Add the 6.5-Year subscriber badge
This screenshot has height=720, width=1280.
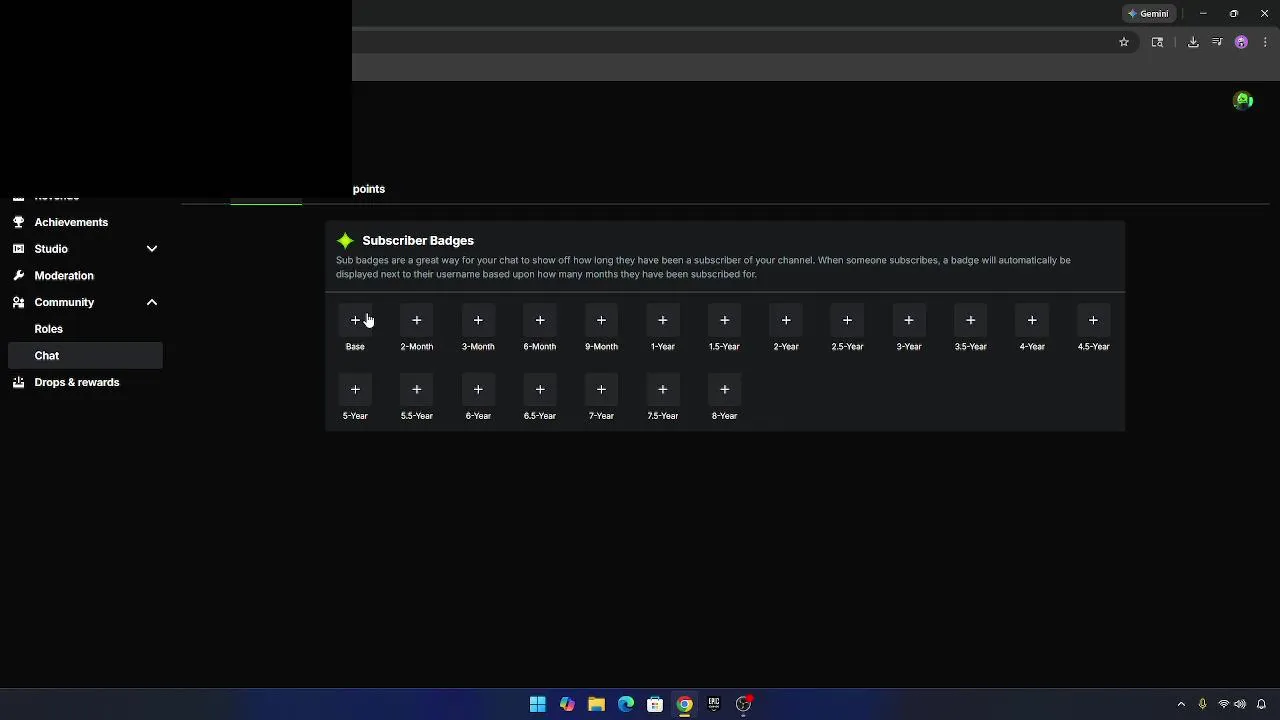[x=540, y=389]
